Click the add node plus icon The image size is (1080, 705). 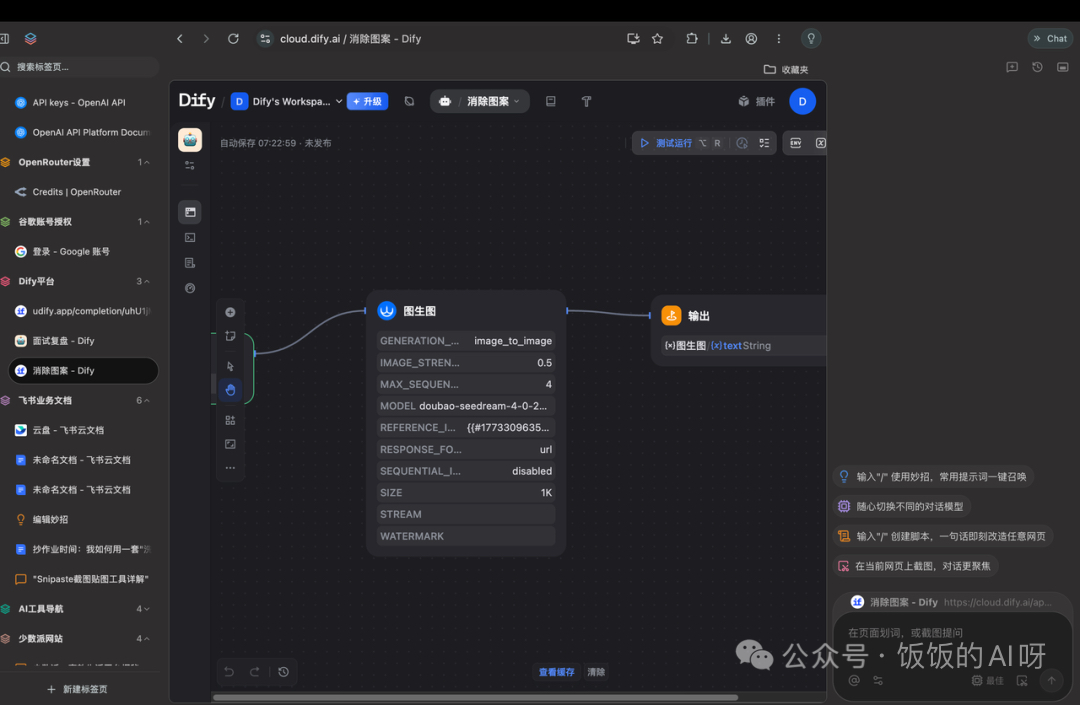coord(230,312)
